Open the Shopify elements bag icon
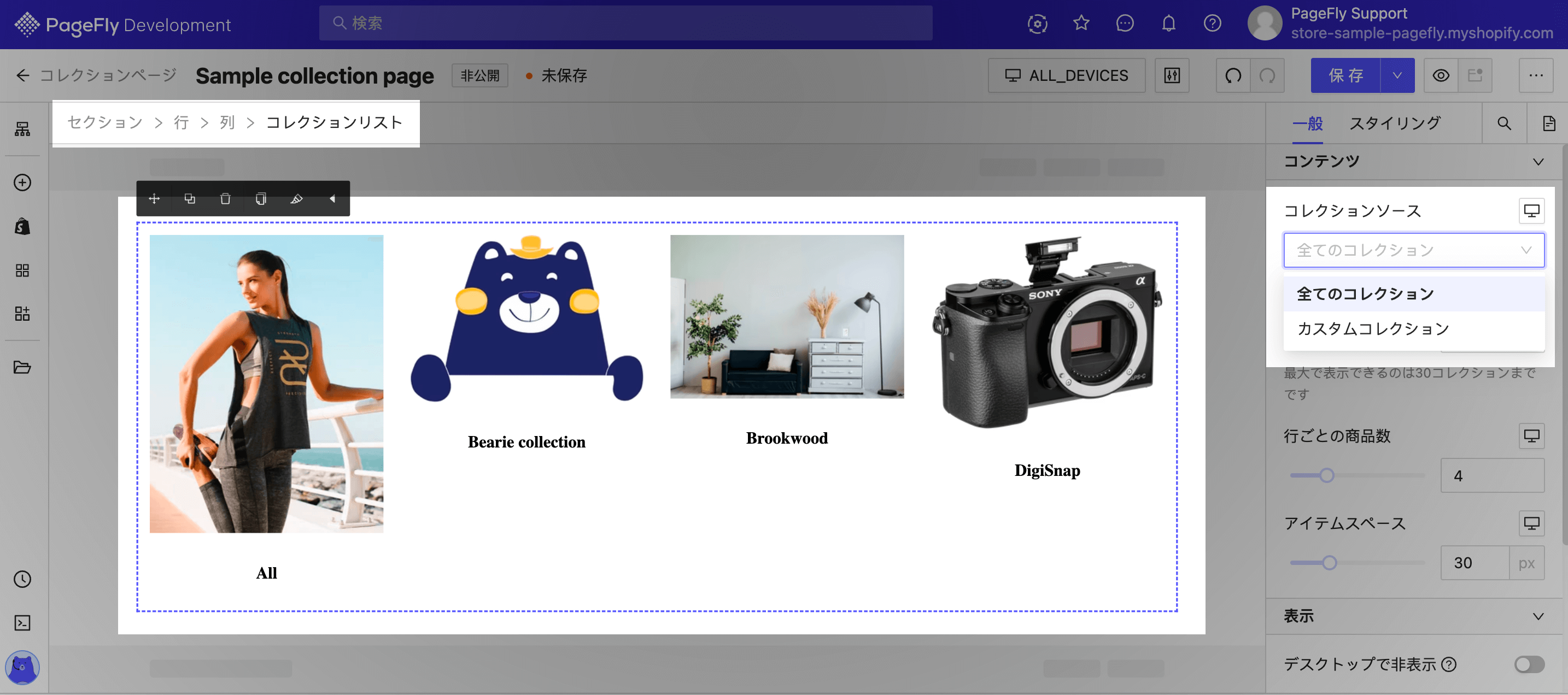Screen dimensions: 1568x695 22,226
